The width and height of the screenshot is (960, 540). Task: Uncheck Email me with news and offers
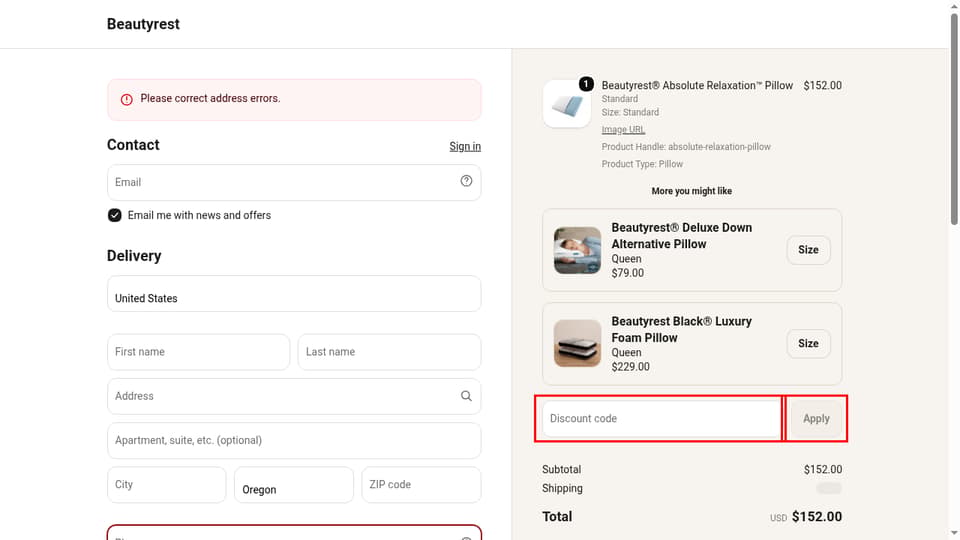pyautogui.click(x=114, y=215)
